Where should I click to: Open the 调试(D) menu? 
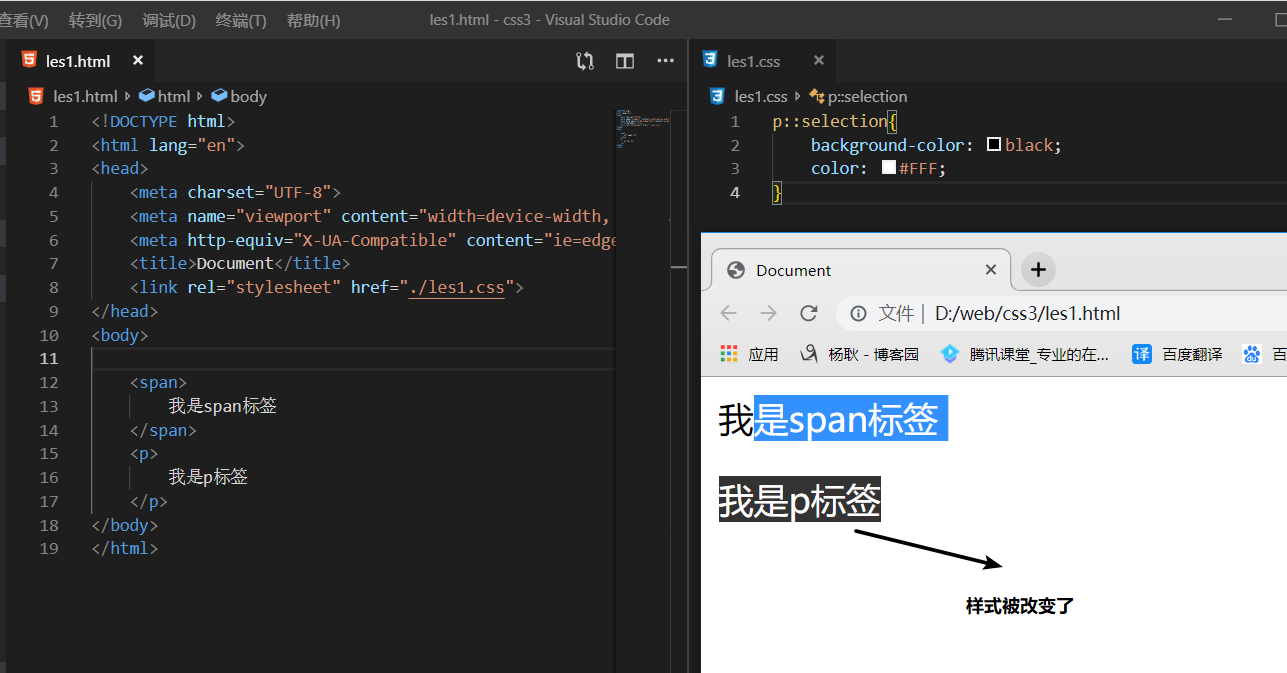(169, 20)
